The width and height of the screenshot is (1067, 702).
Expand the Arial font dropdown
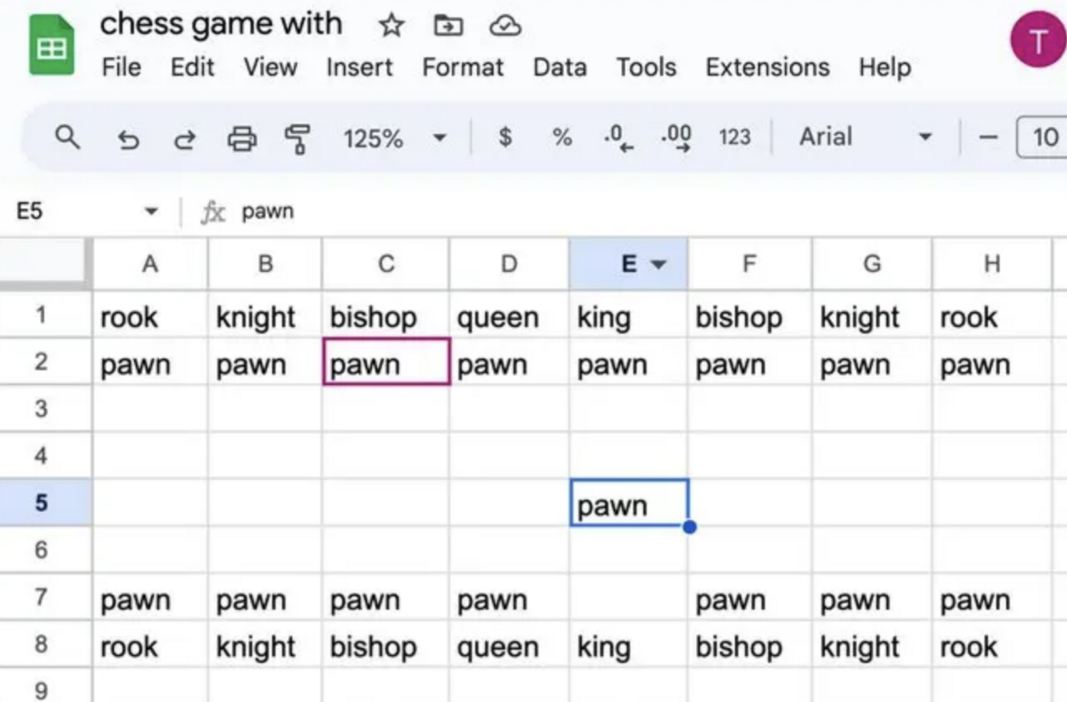pos(924,138)
